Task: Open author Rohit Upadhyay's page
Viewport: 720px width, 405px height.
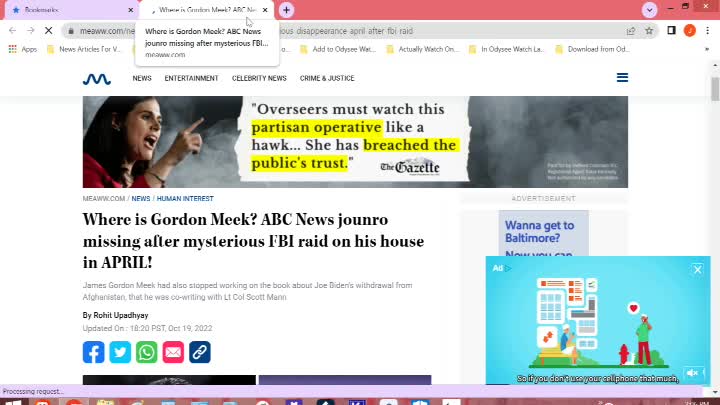Action: click(121, 315)
